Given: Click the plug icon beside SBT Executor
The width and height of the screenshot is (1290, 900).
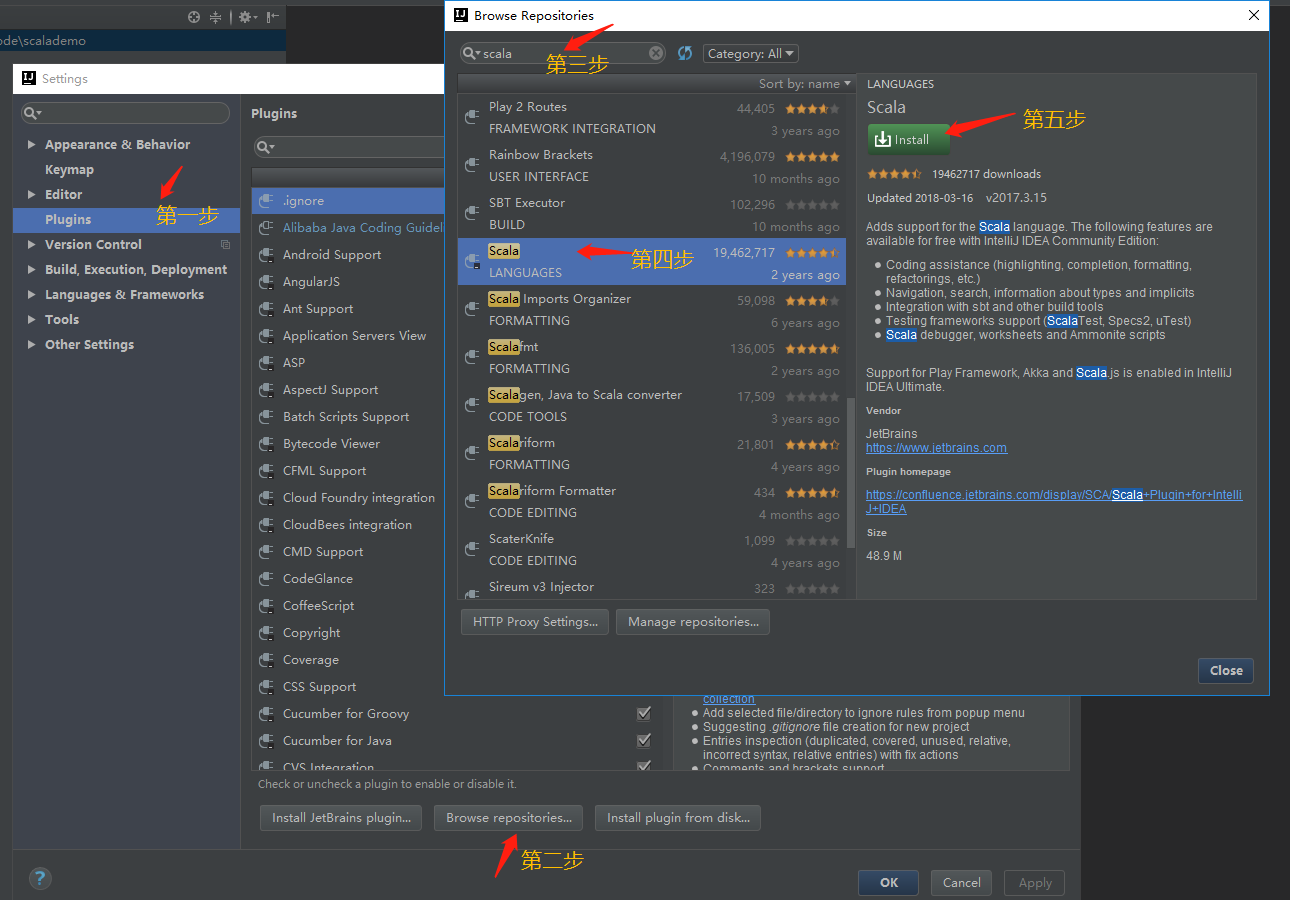Looking at the screenshot, I should pyautogui.click(x=472, y=213).
